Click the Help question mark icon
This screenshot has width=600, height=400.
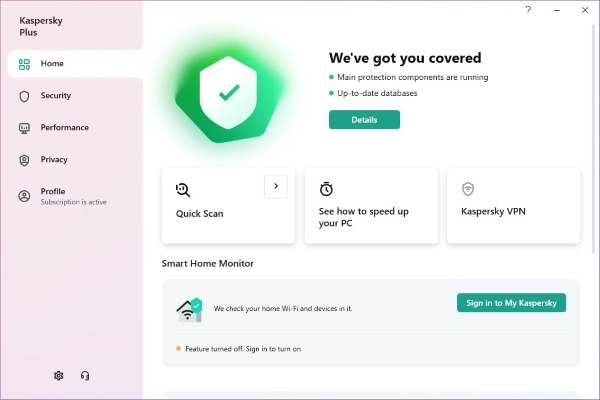click(x=528, y=9)
